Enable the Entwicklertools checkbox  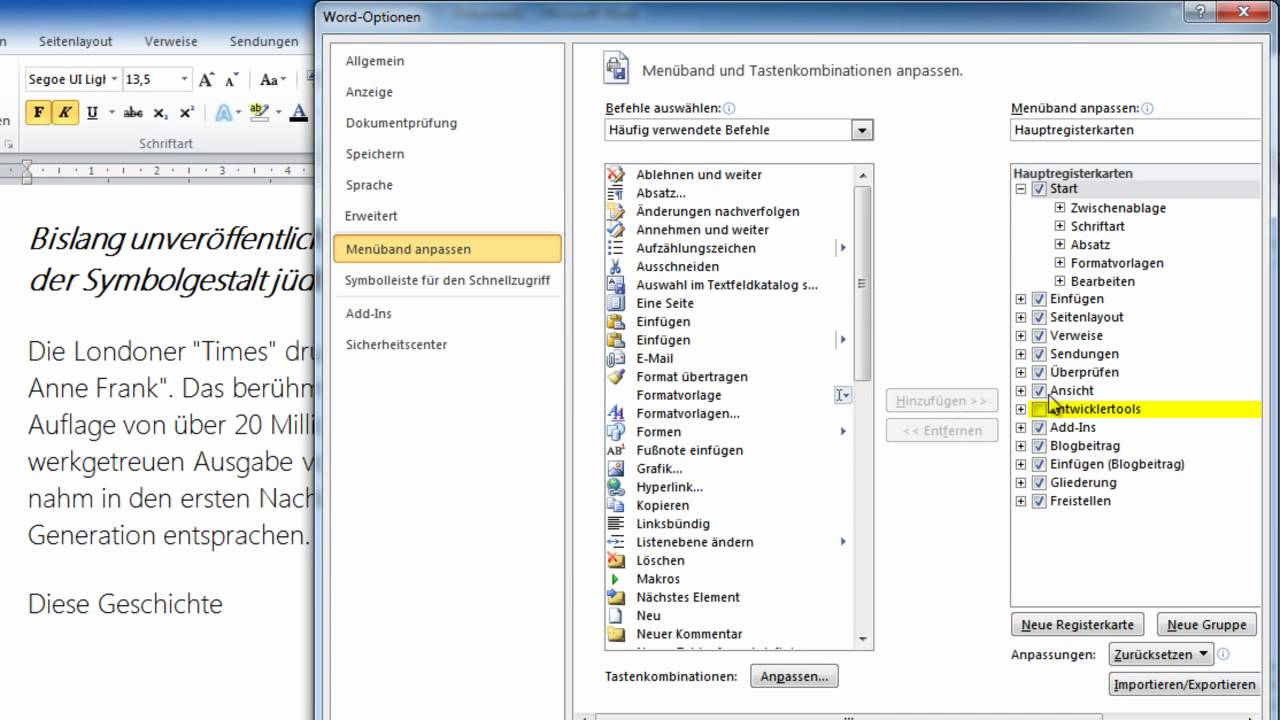(x=1039, y=409)
